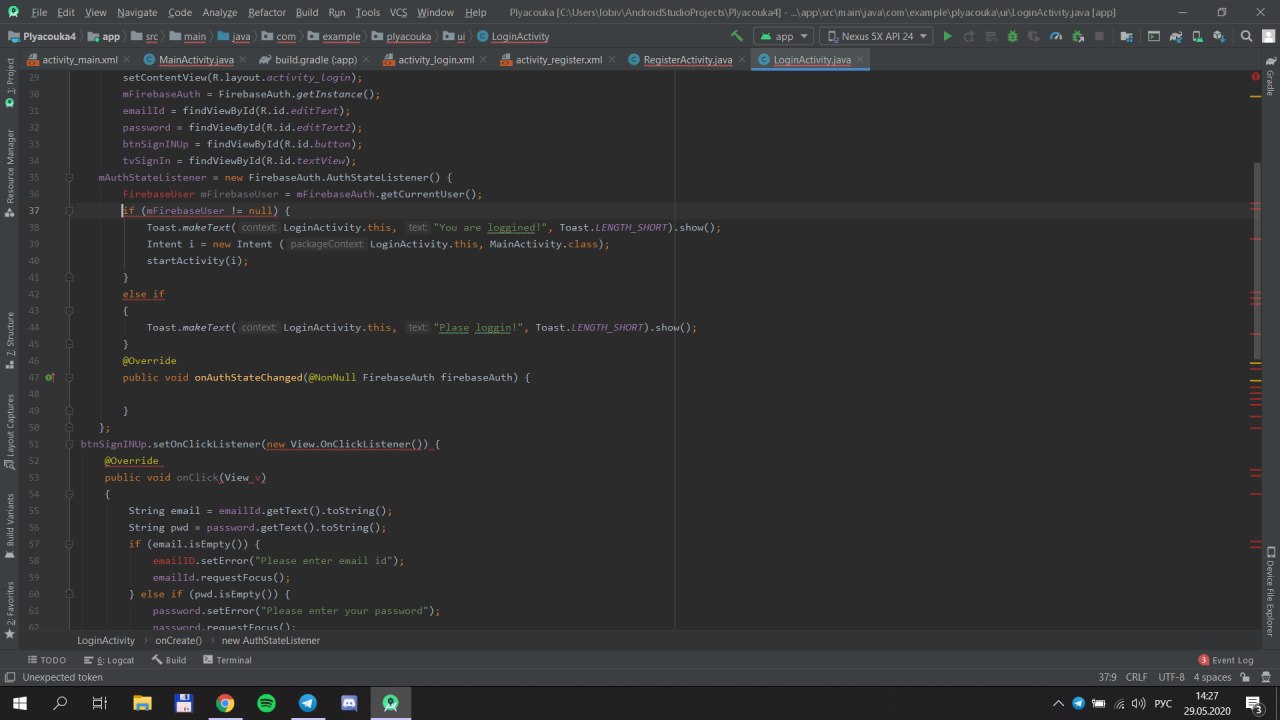Run the app with the green play icon
The height and width of the screenshot is (720, 1280).
point(948,36)
